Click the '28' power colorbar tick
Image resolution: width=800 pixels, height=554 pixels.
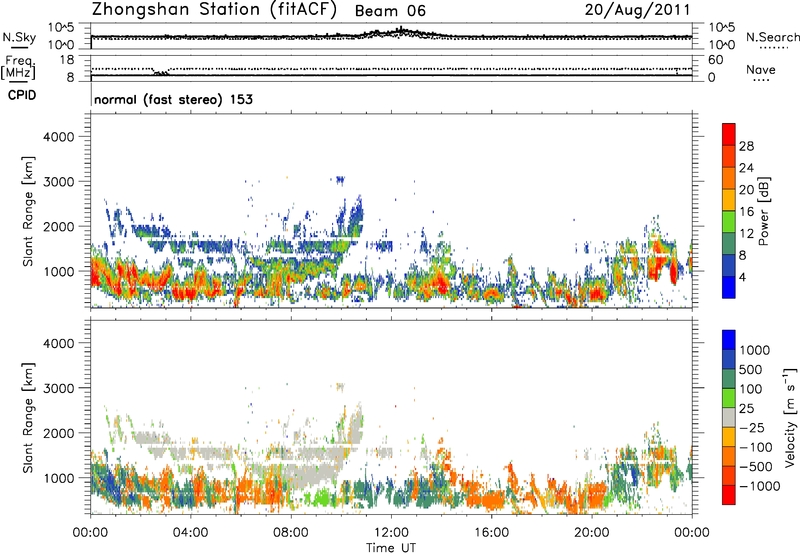point(746,146)
